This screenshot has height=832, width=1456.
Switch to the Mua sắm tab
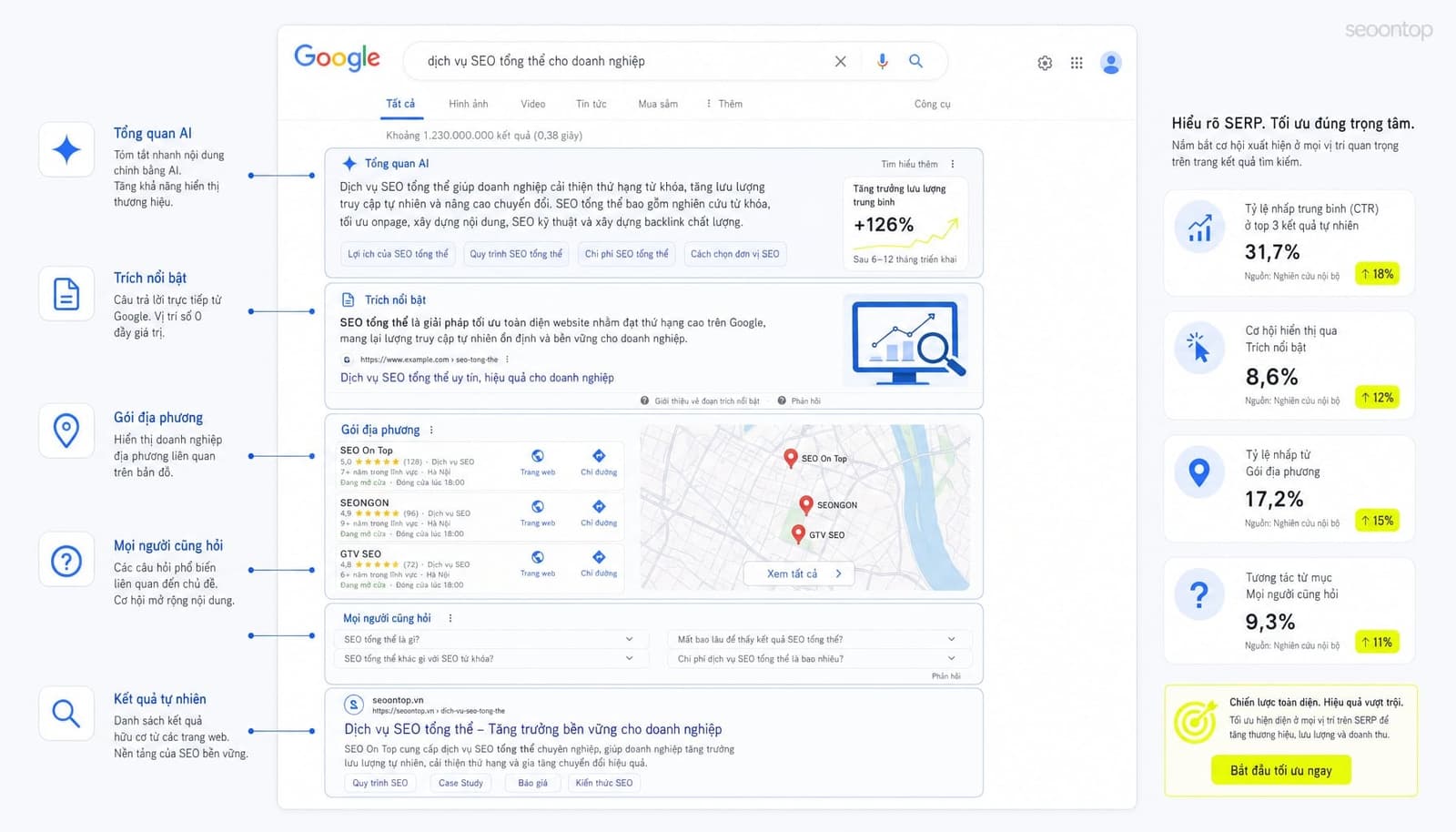point(658,104)
